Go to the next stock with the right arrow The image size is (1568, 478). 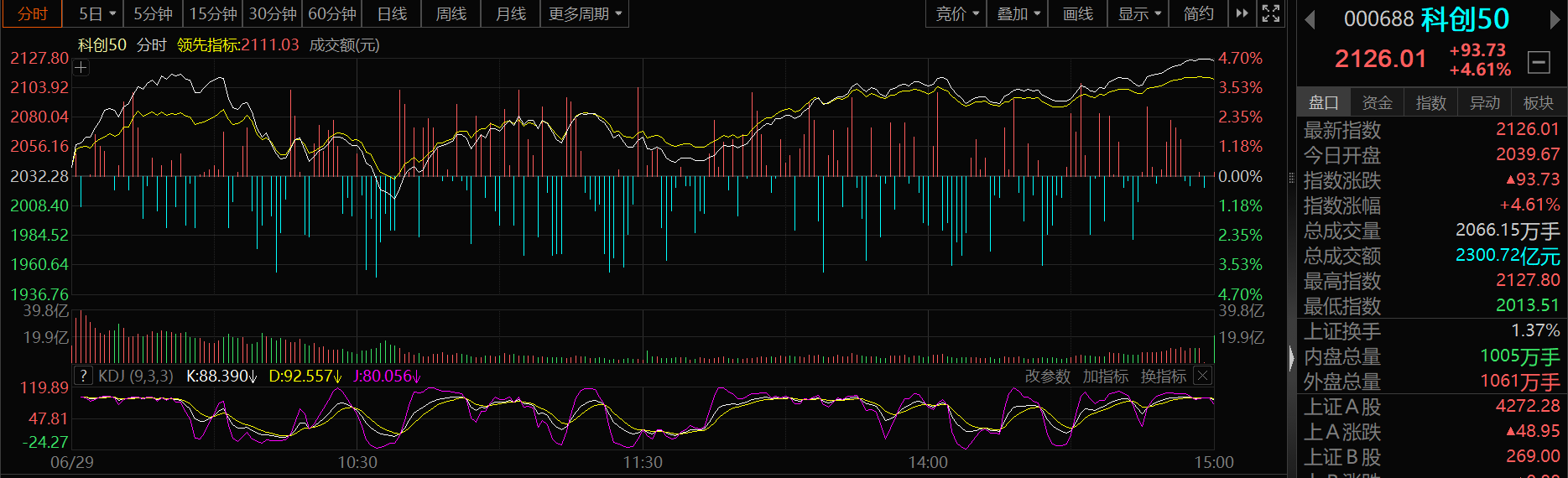[x=1555, y=18]
